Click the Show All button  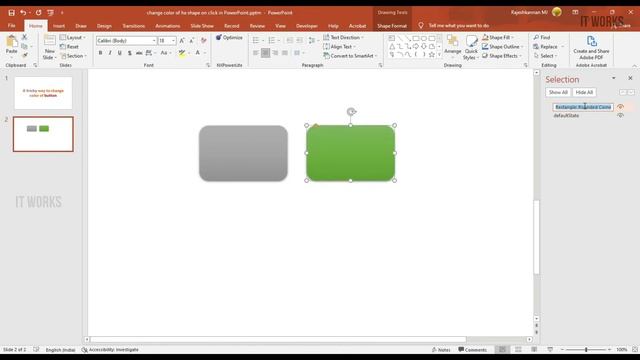[x=558, y=92]
